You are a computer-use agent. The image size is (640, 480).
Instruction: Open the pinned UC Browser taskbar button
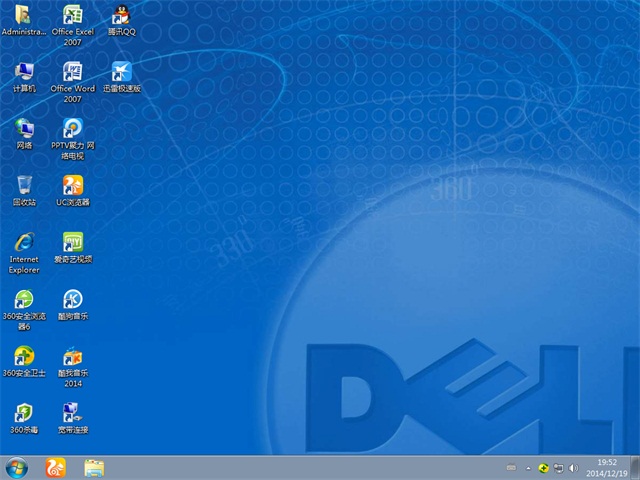click(x=55, y=467)
